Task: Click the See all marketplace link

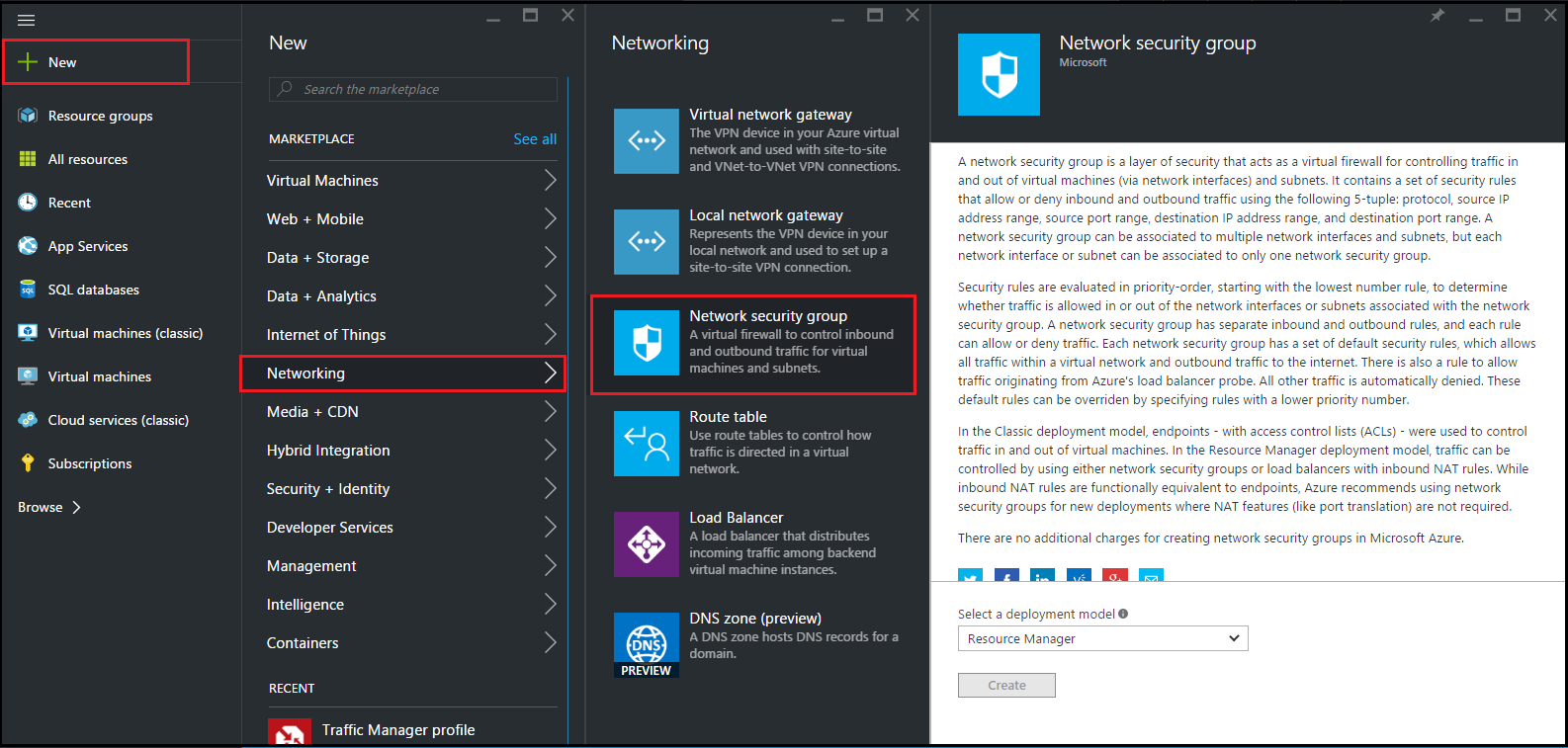Action: coord(535,139)
